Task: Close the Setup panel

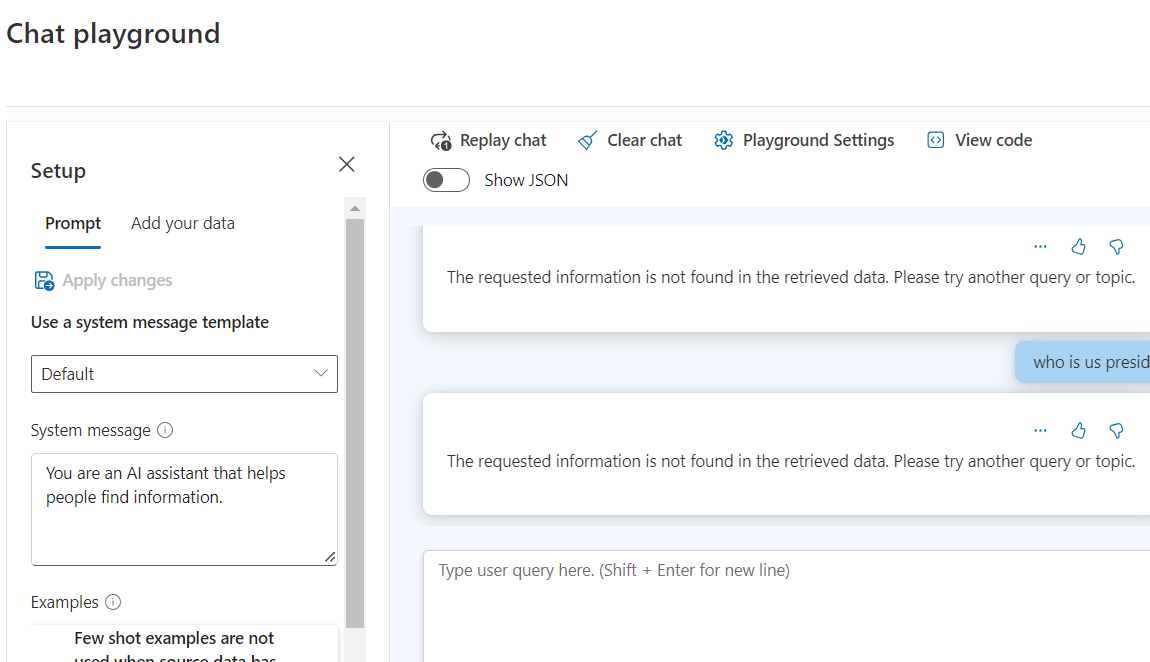Action: point(347,164)
